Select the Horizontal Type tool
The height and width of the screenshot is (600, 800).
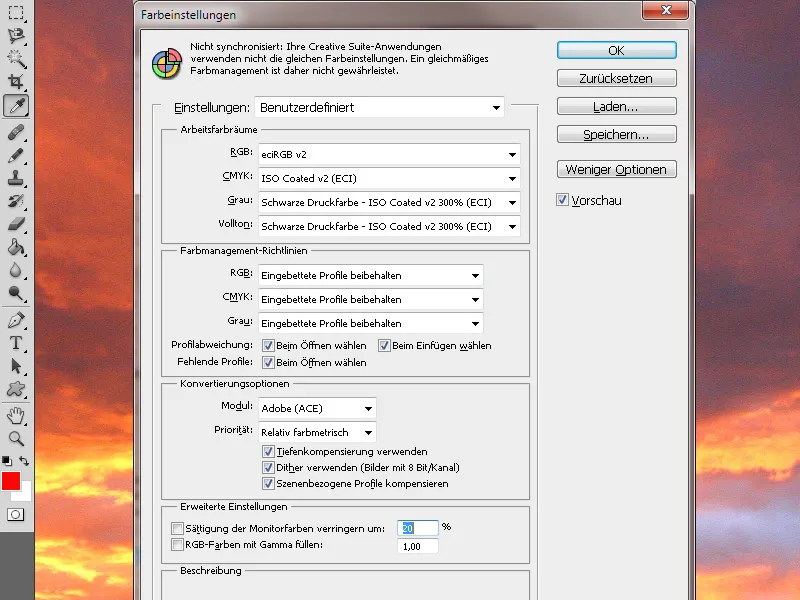pos(14,343)
